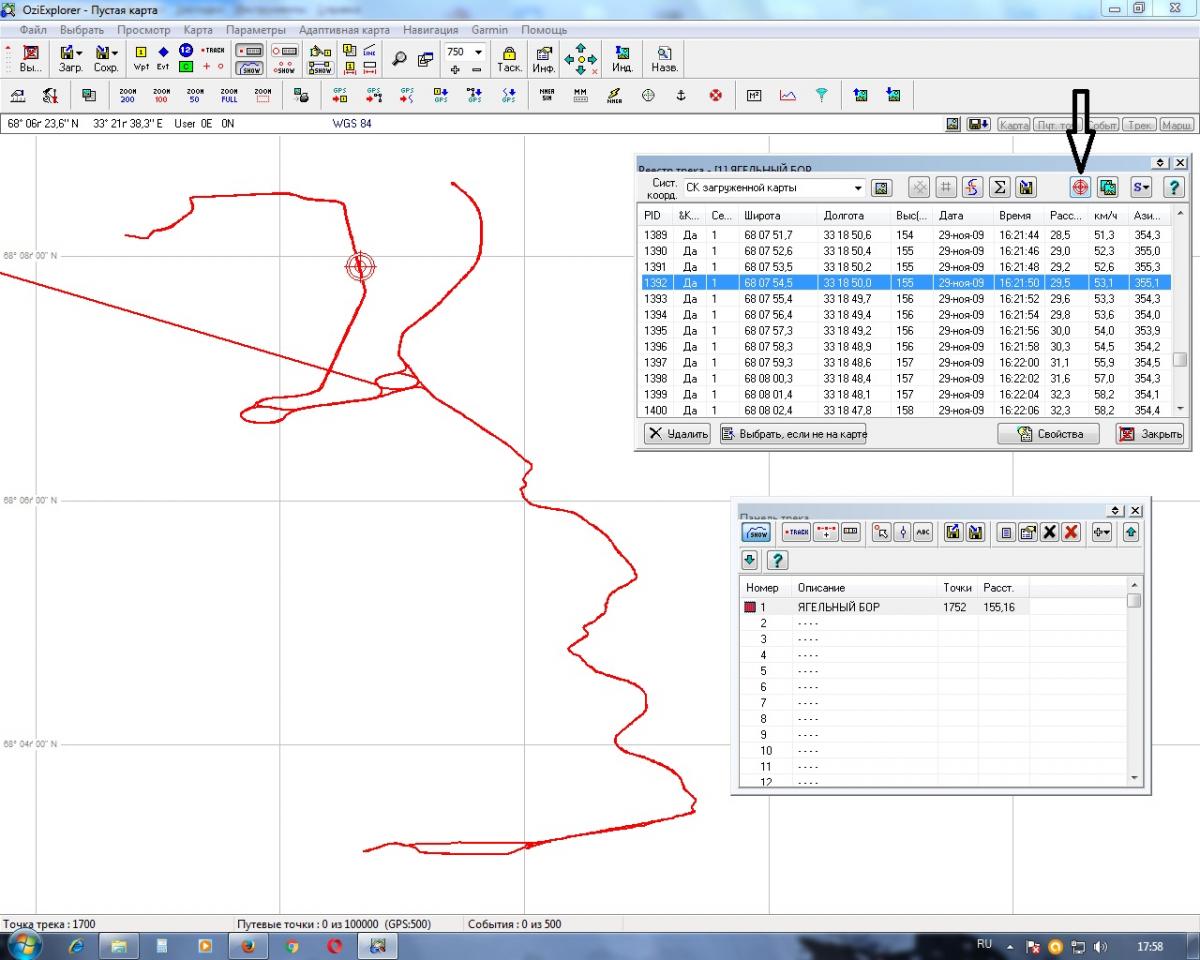Open the Garmin menu
1200x960 pixels.
click(490, 30)
